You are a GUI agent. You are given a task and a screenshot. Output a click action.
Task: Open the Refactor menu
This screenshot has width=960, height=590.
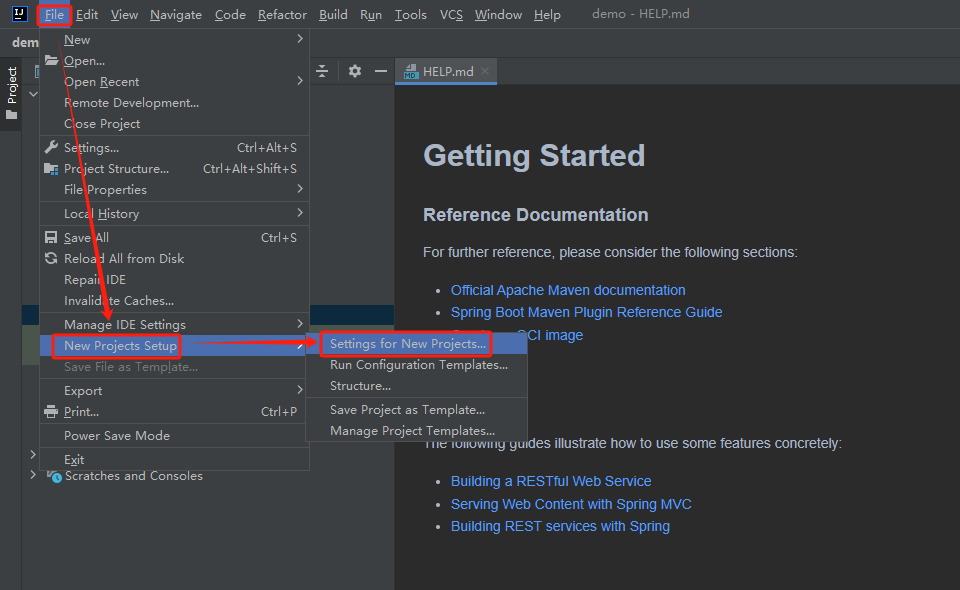282,15
